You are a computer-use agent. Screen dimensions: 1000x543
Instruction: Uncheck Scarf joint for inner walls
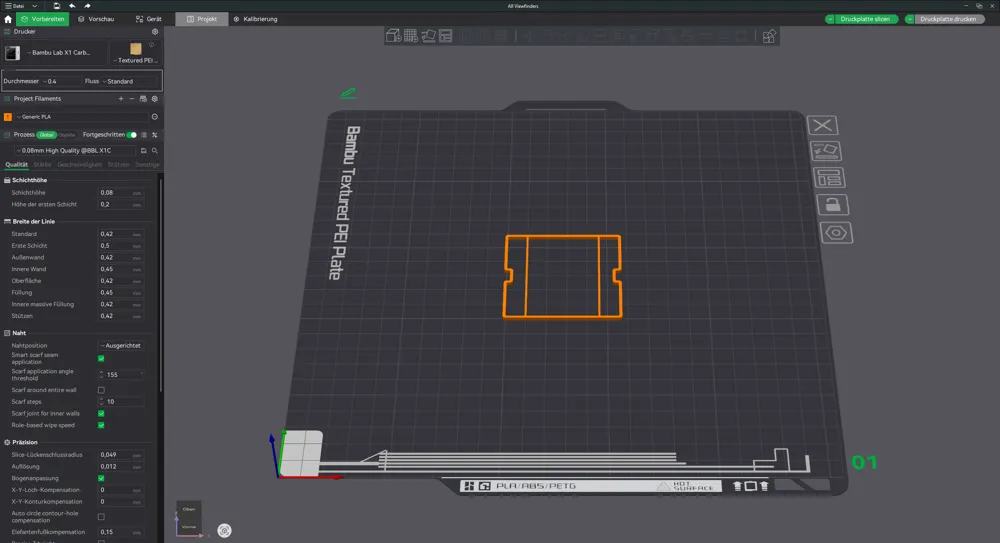[x=101, y=413]
